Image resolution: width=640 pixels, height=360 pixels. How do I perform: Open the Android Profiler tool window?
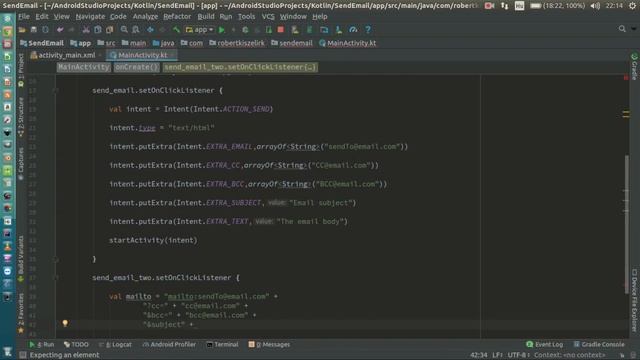[x=169, y=344]
